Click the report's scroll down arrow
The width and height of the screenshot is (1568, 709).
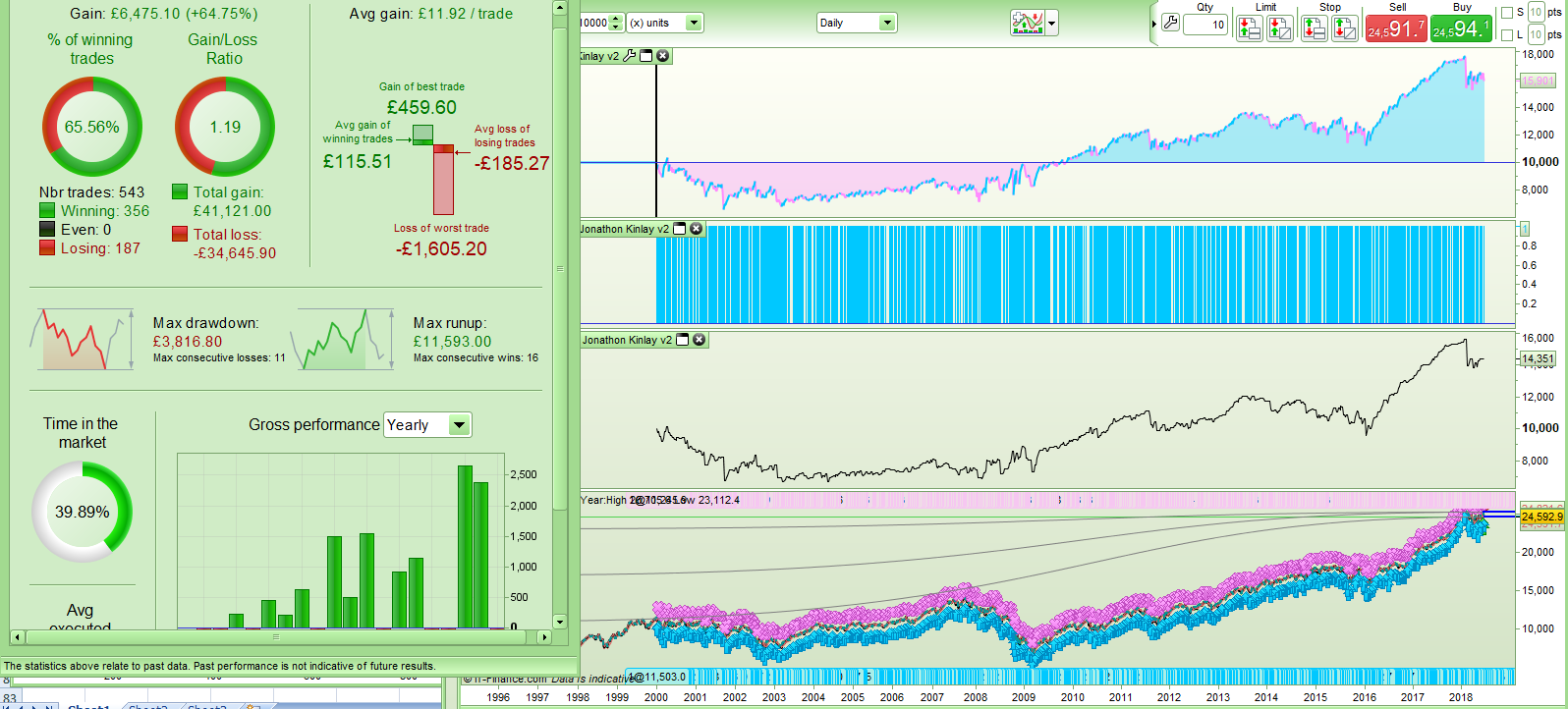click(560, 622)
